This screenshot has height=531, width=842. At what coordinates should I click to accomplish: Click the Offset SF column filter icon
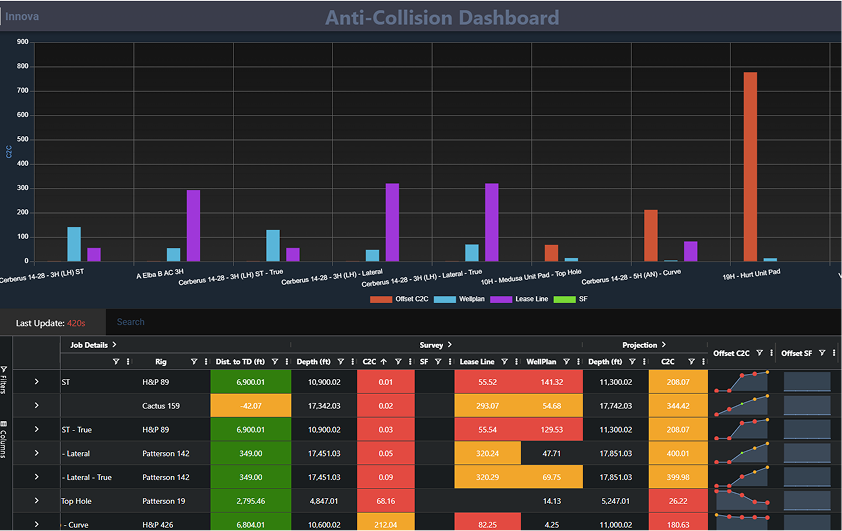(x=821, y=353)
